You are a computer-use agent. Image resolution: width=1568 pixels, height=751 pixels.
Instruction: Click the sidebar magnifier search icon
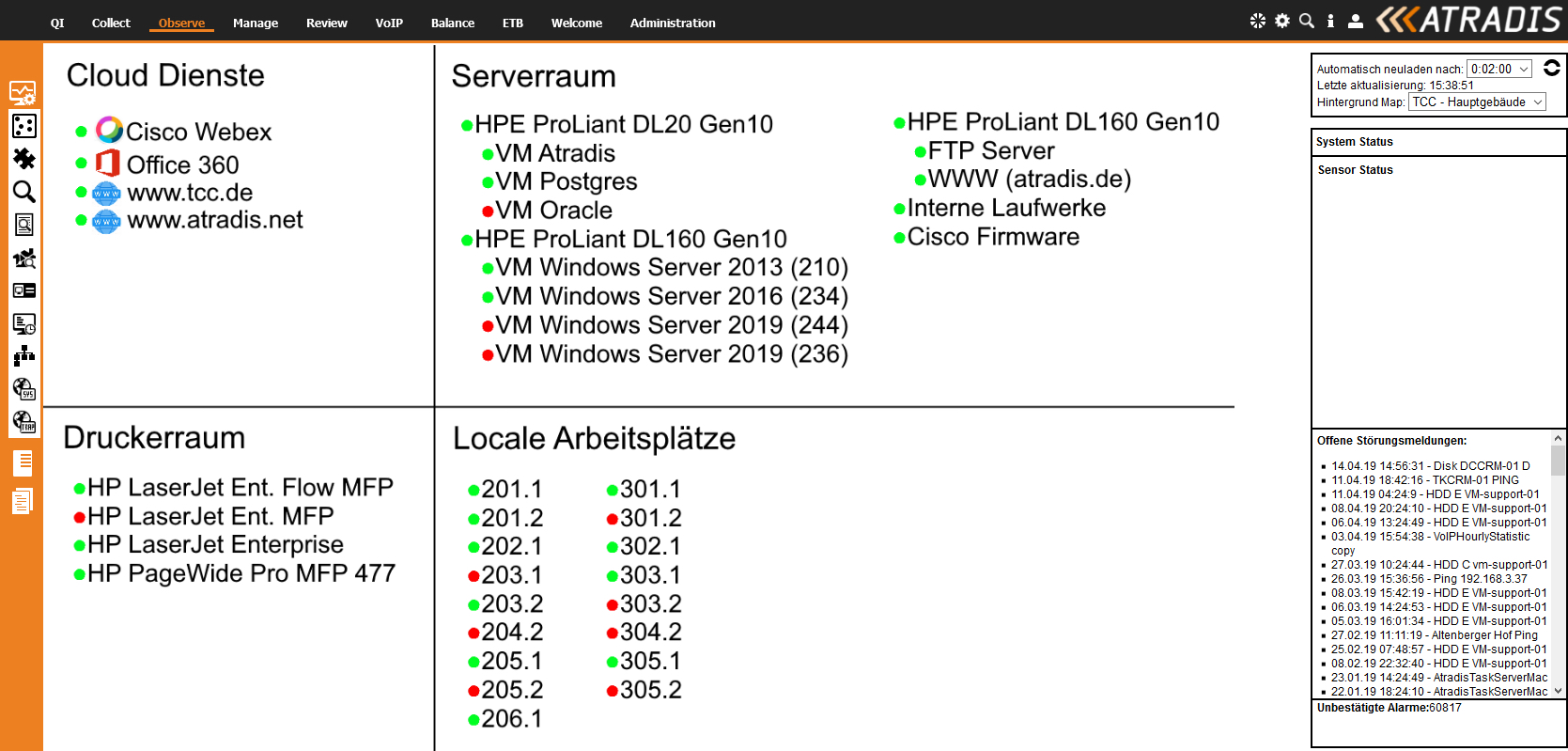(x=23, y=192)
